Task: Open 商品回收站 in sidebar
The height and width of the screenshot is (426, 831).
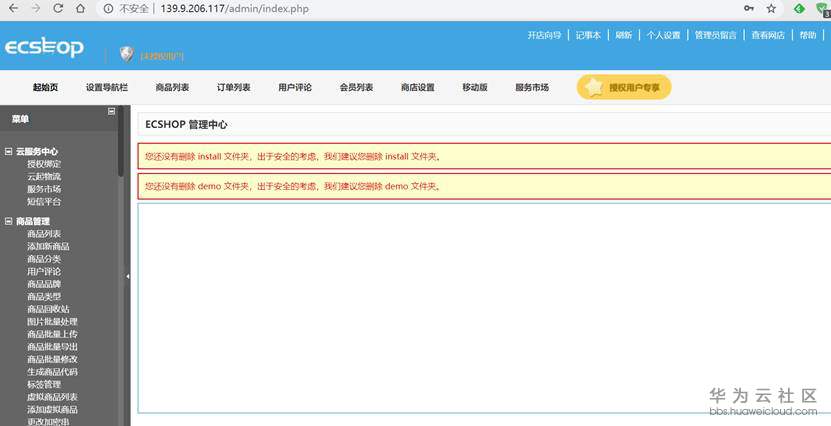Action: click(x=48, y=309)
